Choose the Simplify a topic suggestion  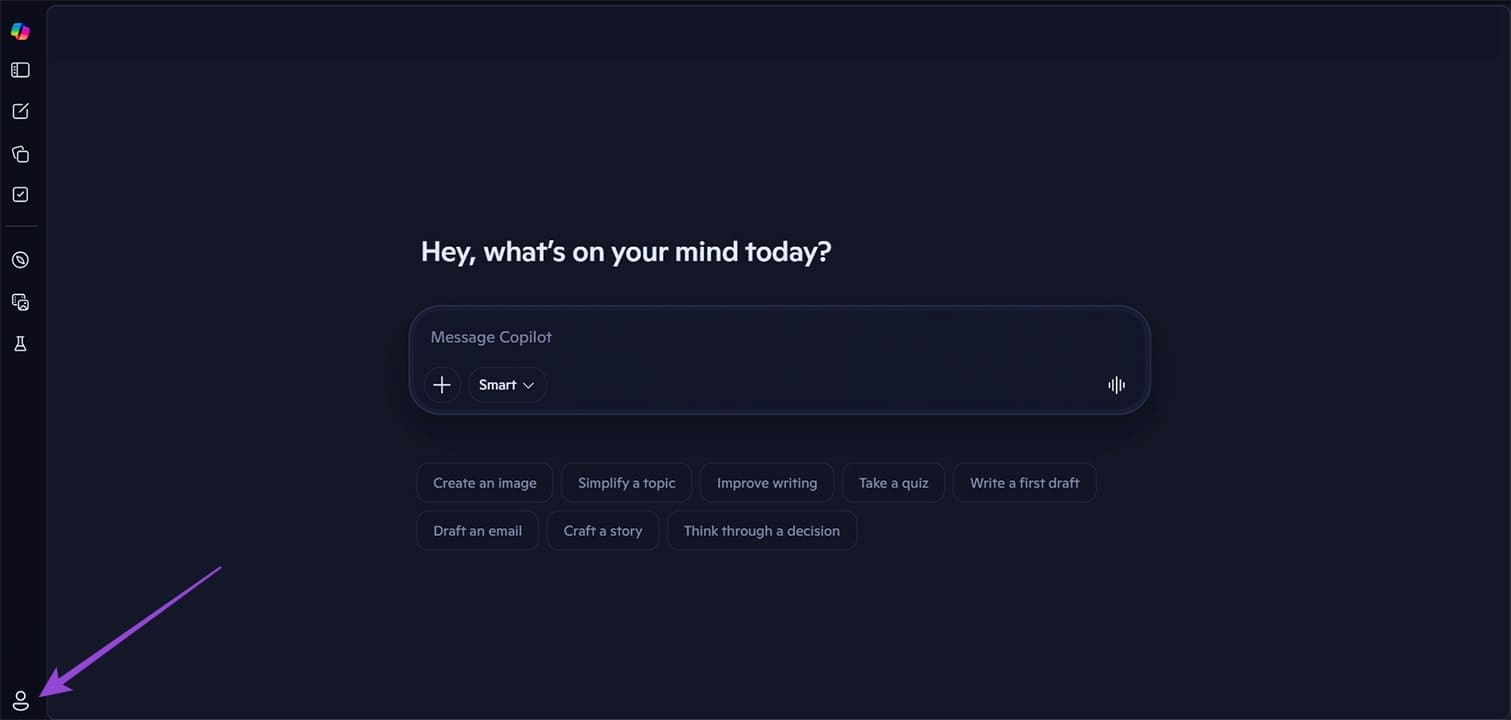(x=627, y=483)
